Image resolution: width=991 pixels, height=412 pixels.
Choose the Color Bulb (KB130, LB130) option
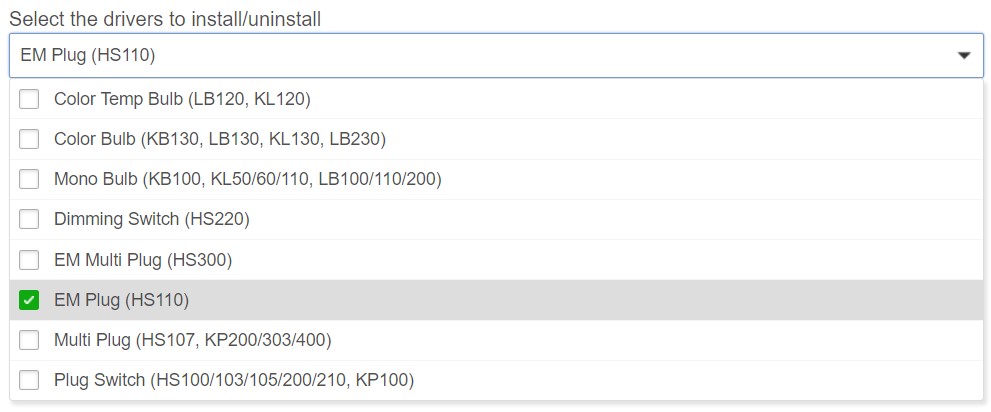(220, 139)
